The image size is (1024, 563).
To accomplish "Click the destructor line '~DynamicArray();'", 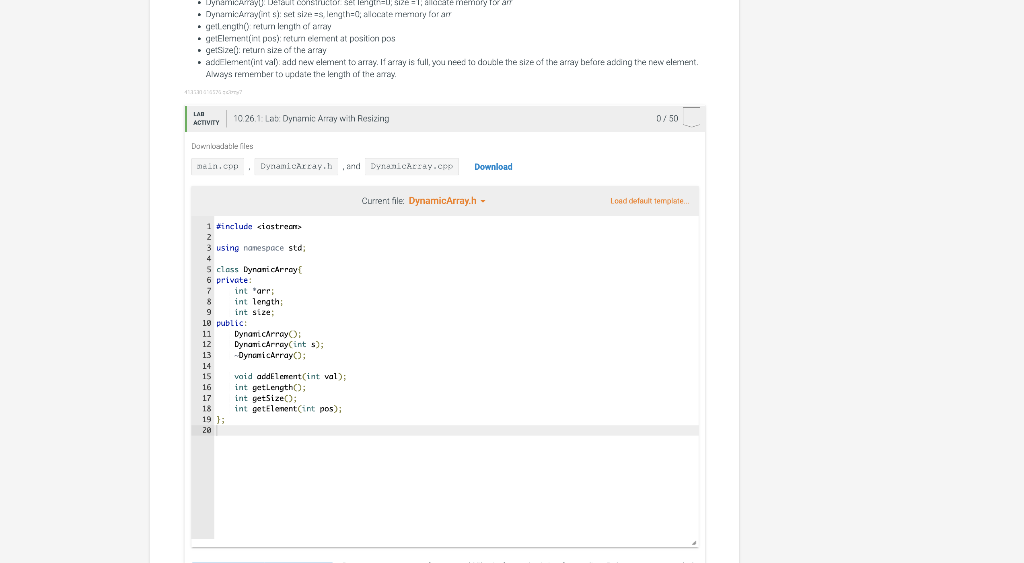I will (x=270, y=355).
